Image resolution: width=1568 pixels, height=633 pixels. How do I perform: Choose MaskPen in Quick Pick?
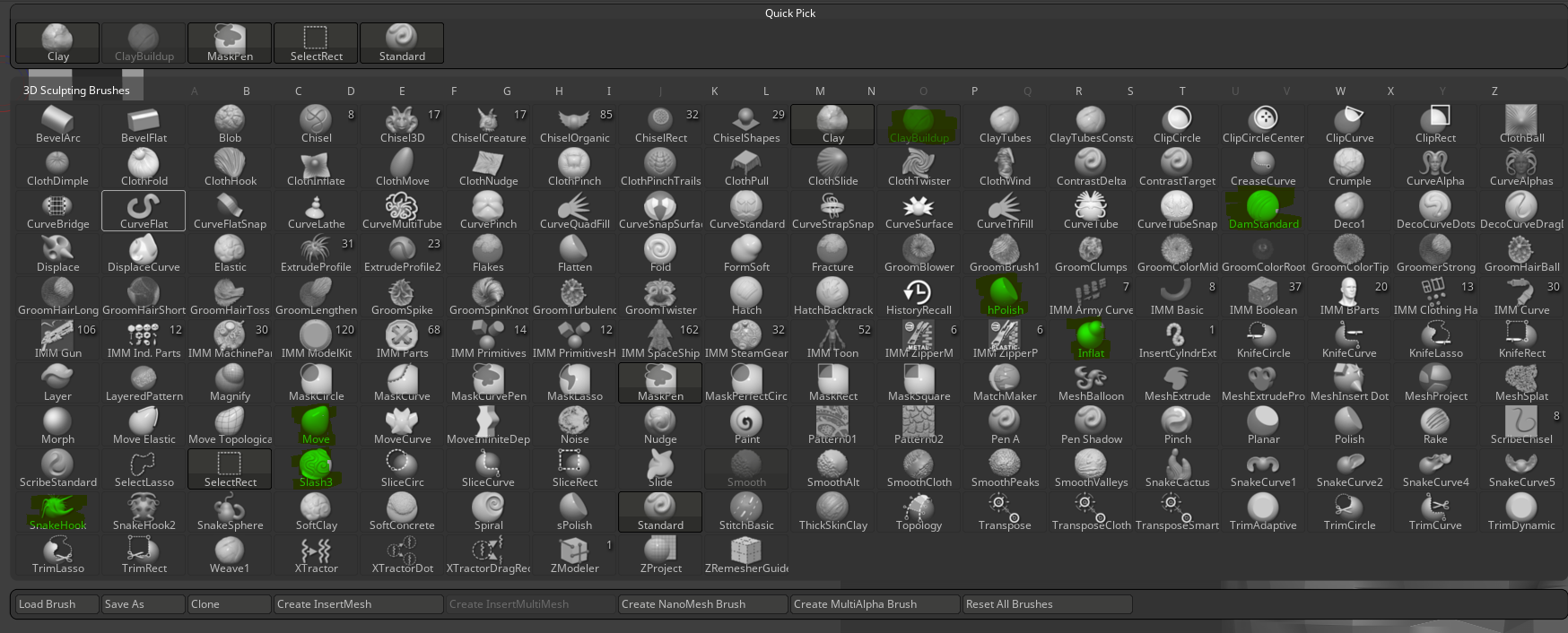(230, 43)
